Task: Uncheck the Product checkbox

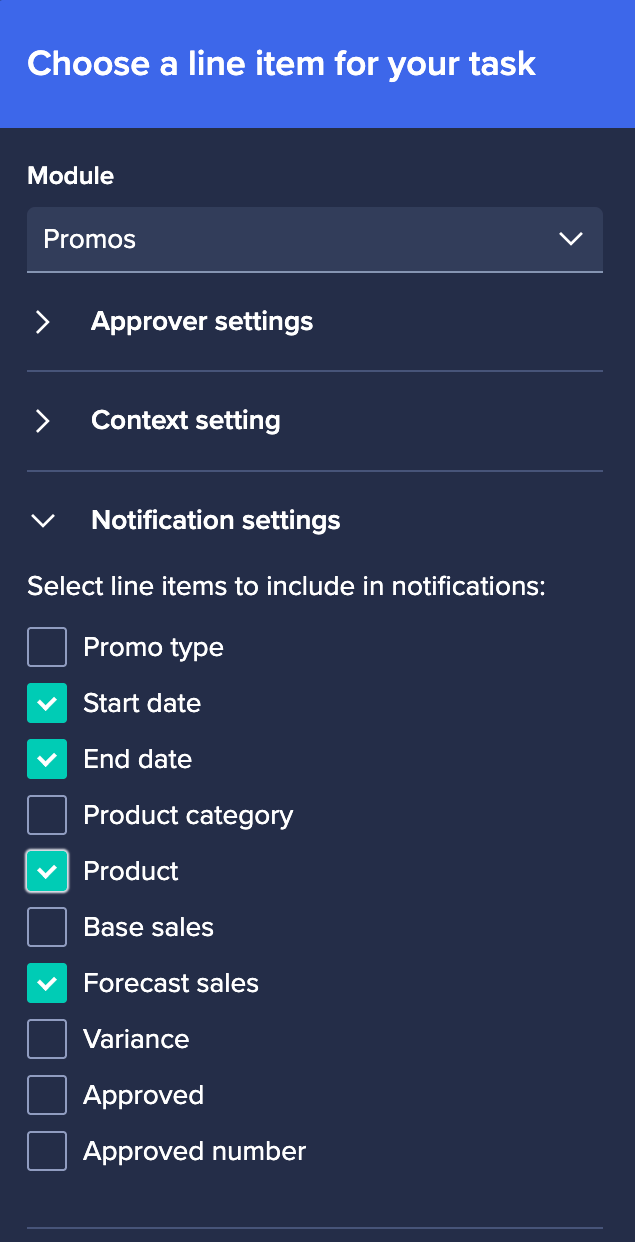Action: click(47, 872)
